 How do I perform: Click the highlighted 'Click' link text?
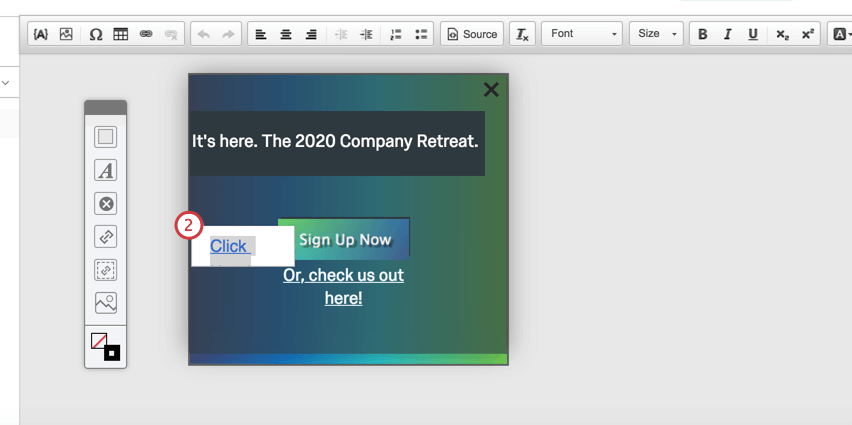(229, 246)
